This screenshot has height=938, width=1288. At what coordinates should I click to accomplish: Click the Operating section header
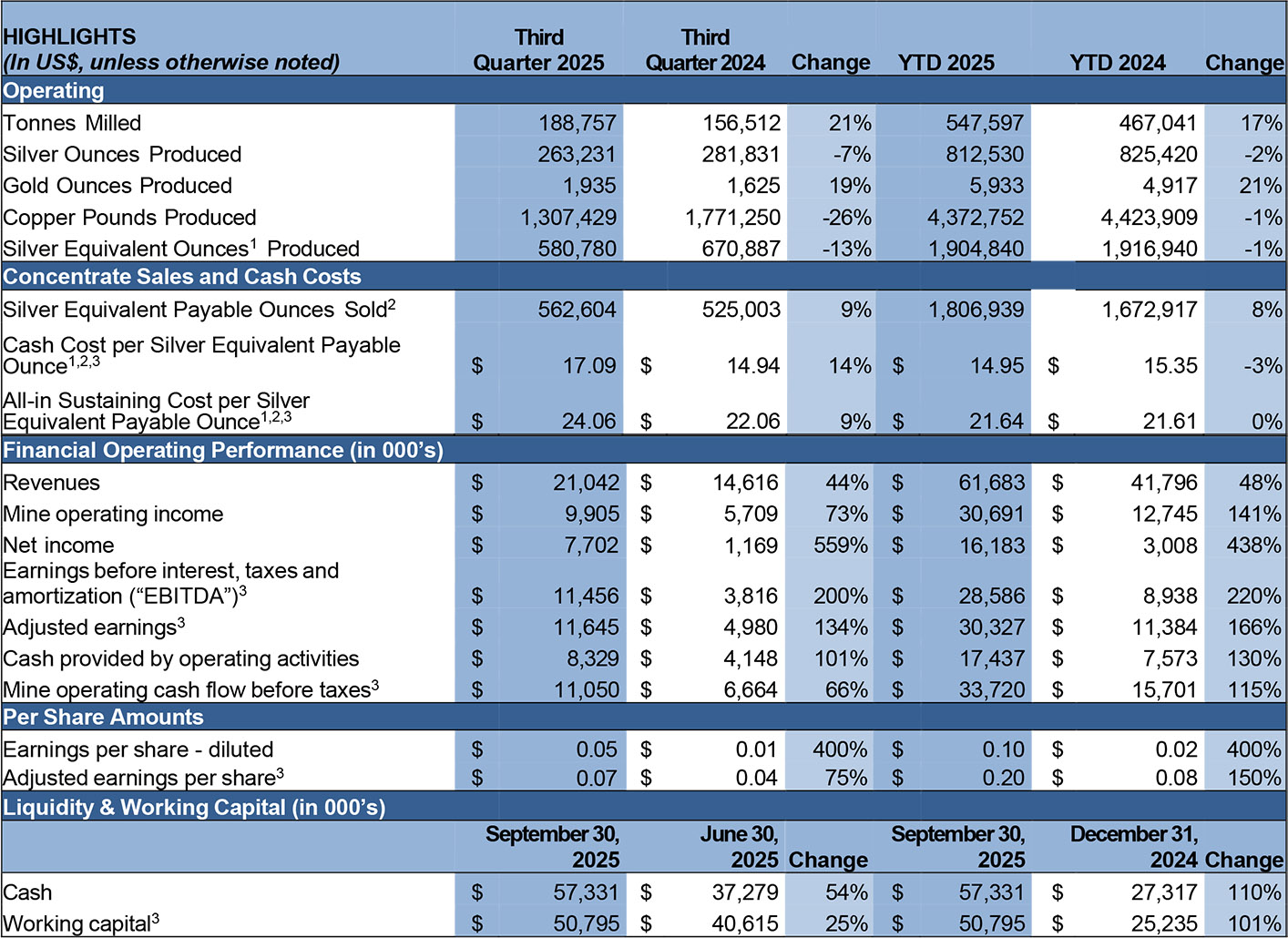[54, 91]
